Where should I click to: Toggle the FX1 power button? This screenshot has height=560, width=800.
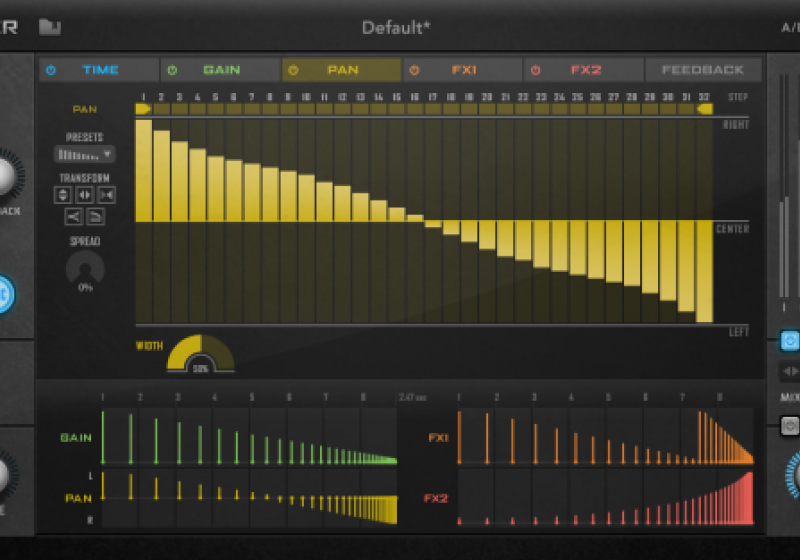click(x=413, y=70)
